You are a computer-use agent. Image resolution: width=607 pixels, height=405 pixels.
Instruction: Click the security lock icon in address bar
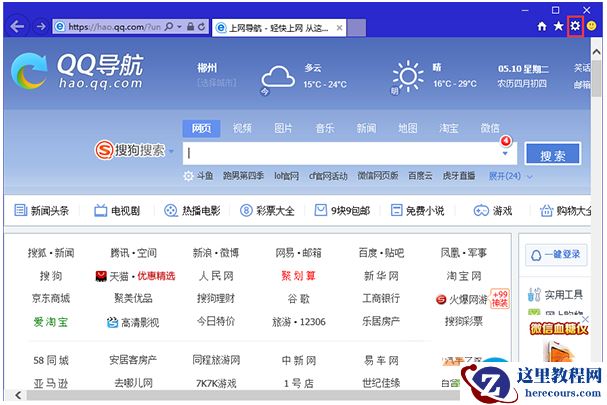pos(190,27)
